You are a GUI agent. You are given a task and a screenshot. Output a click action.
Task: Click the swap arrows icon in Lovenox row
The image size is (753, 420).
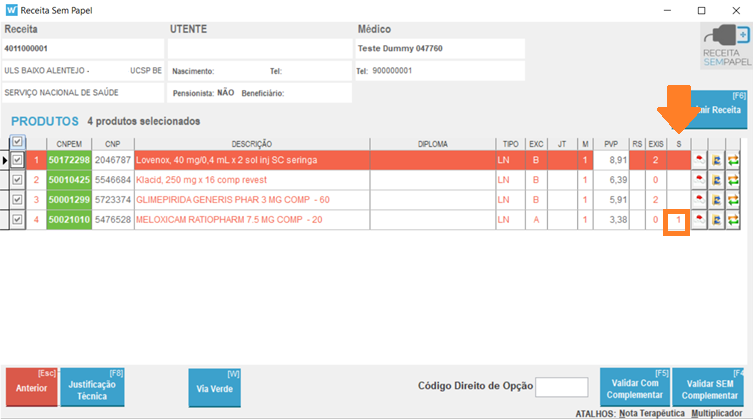[x=734, y=160]
